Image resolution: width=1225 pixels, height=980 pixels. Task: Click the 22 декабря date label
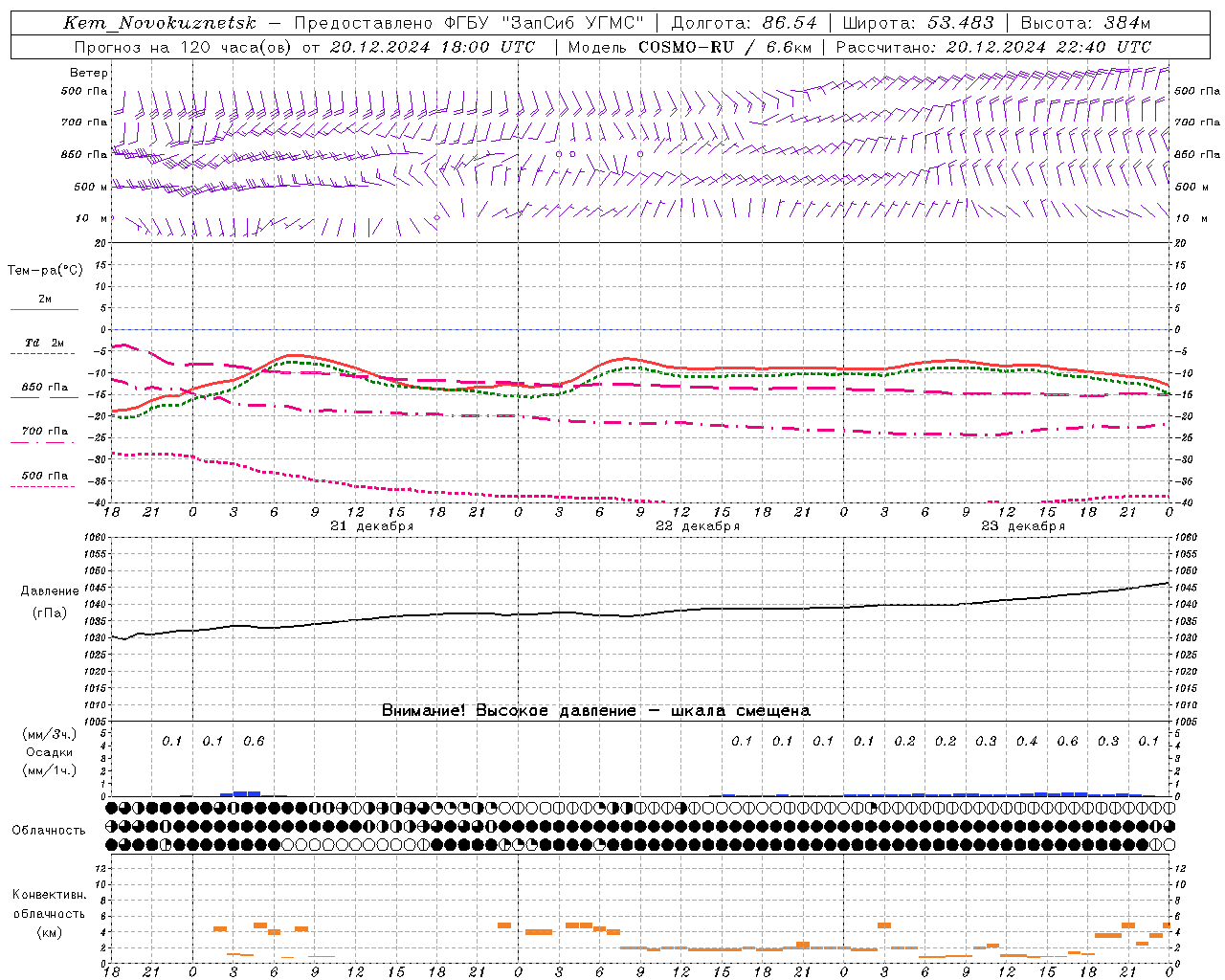[x=697, y=526]
